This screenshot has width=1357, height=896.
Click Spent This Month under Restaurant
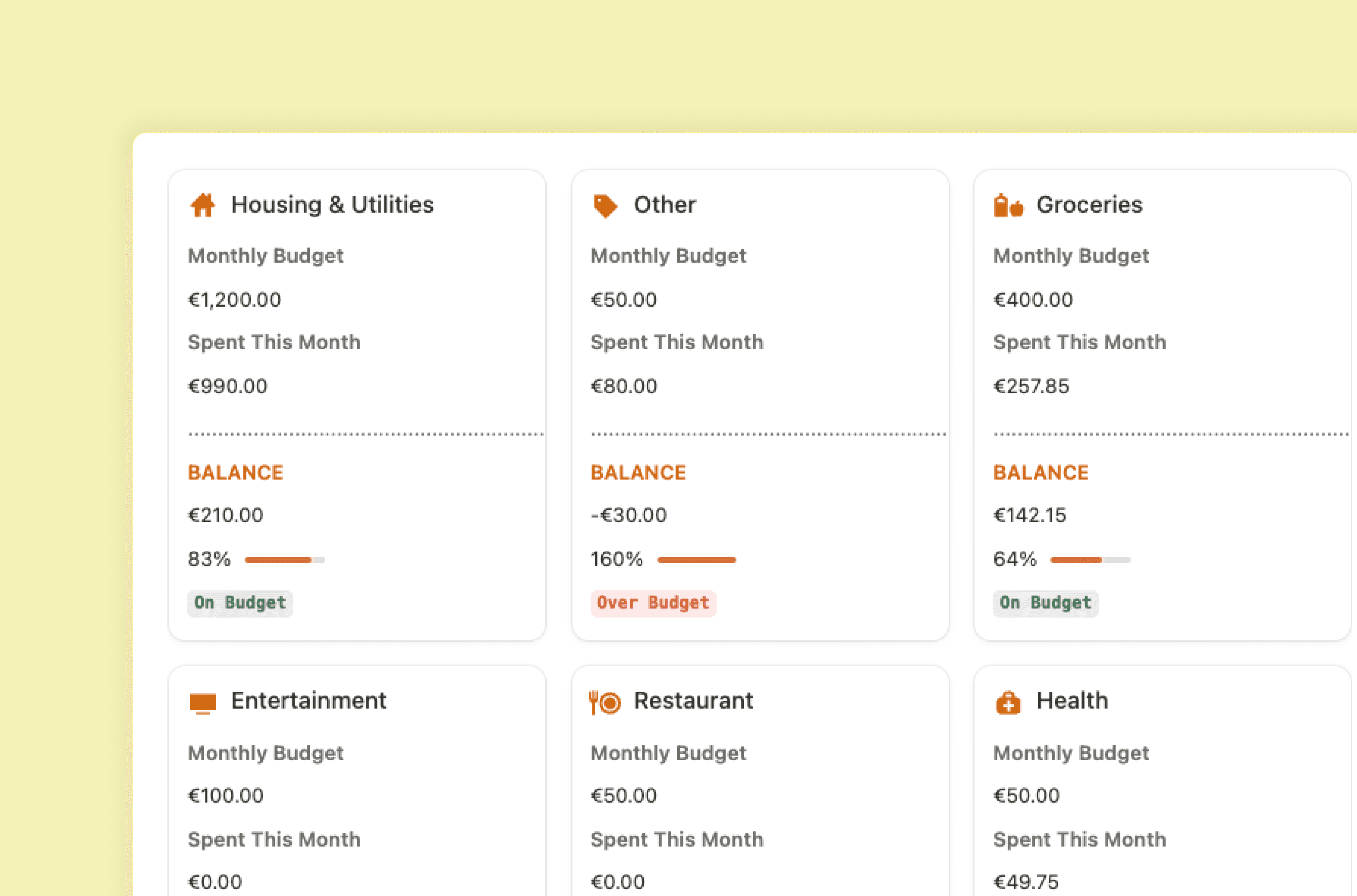(677, 839)
